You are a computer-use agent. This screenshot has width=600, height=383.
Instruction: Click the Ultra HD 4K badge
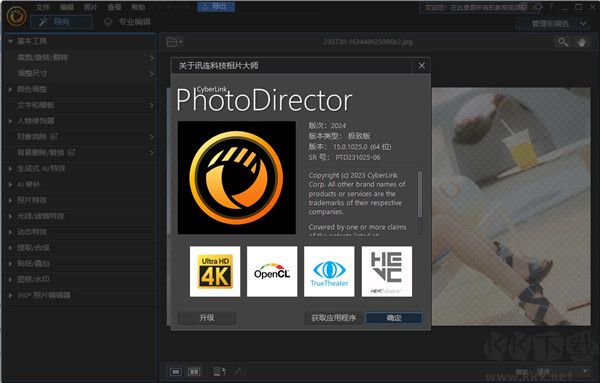[x=215, y=271]
